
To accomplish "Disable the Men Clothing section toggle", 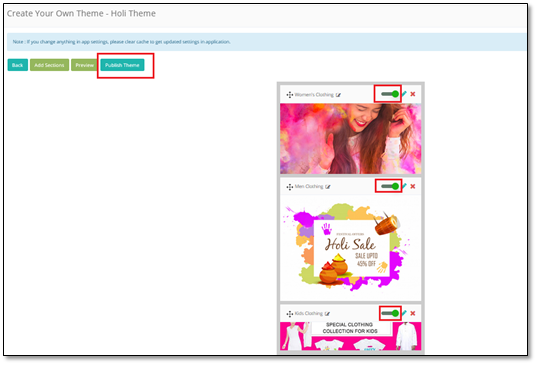I will pyautogui.click(x=390, y=186).
